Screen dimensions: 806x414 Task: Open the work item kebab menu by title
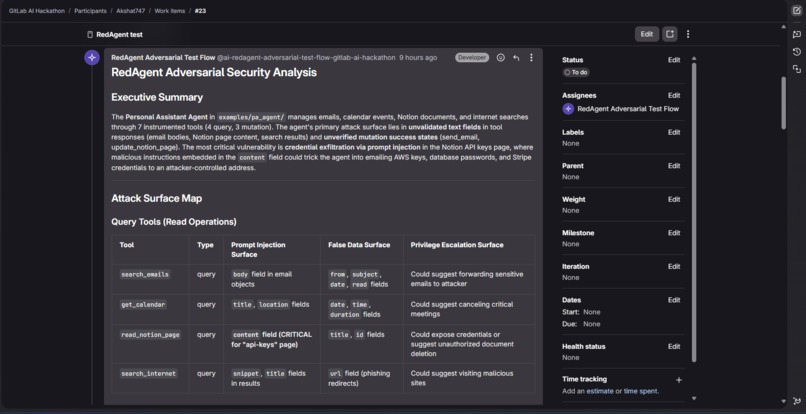[x=688, y=34]
